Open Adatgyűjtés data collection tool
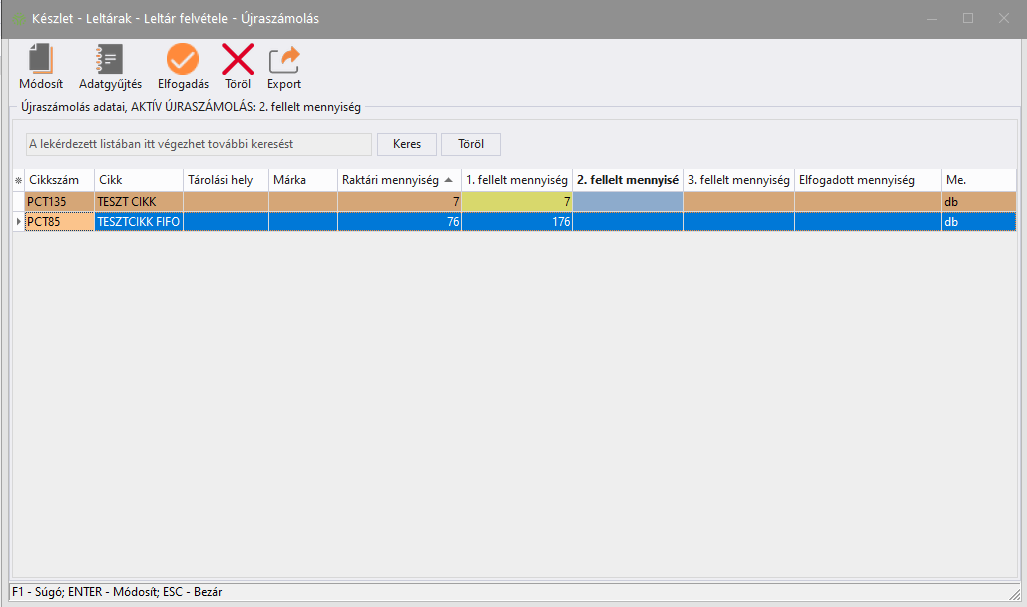Image resolution: width=1027 pixels, height=607 pixels. click(x=110, y=61)
